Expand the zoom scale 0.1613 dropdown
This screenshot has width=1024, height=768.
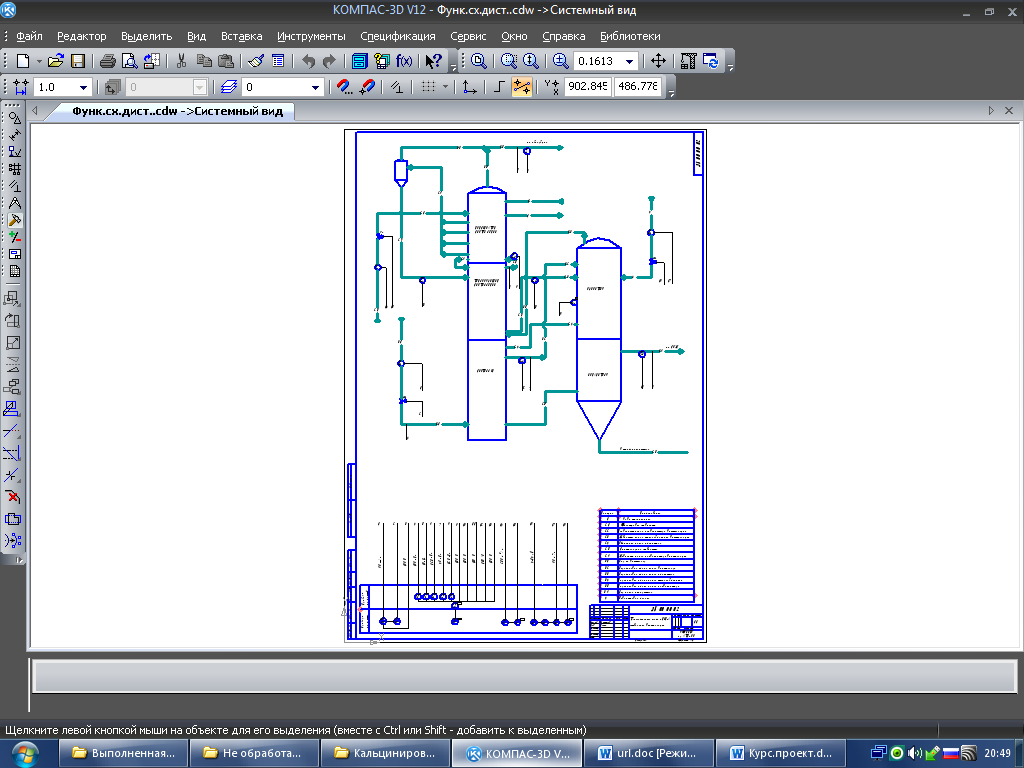click(x=629, y=61)
